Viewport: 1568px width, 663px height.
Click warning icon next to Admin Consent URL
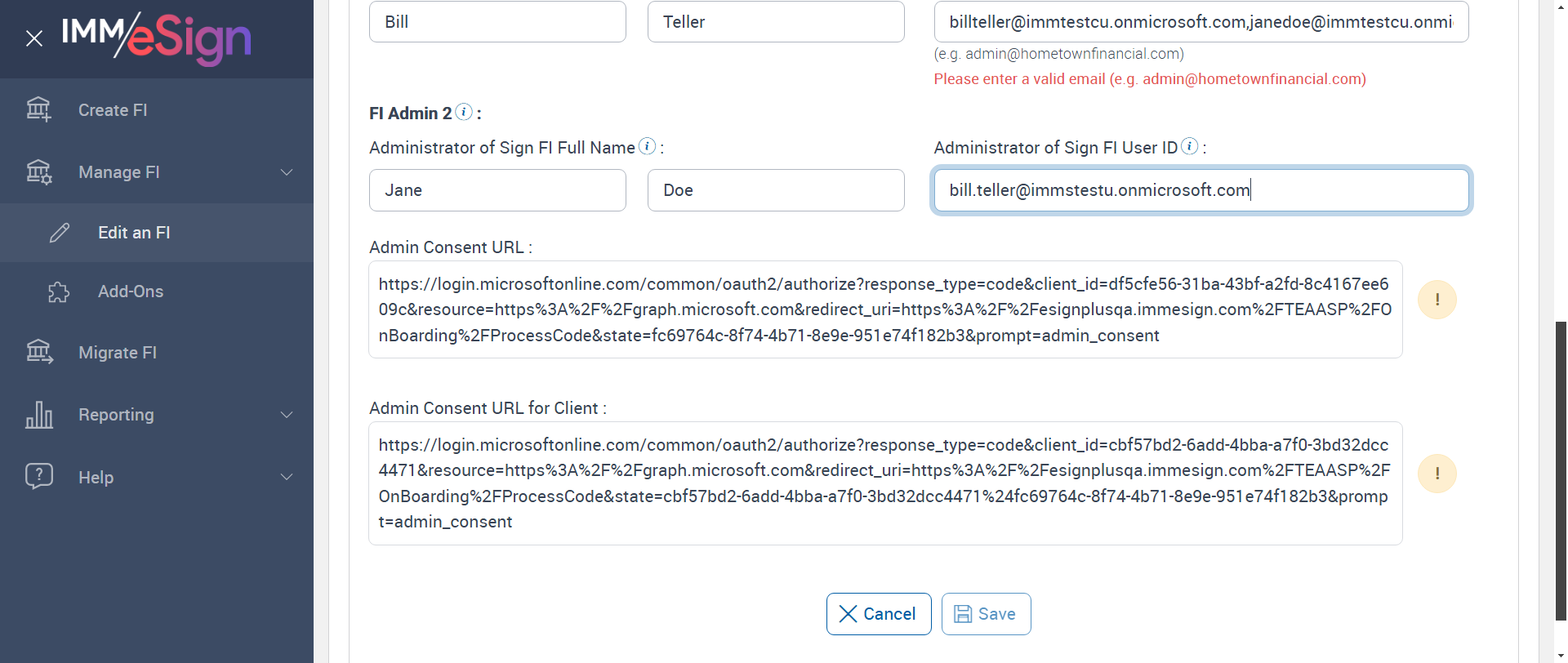click(x=1437, y=300)
